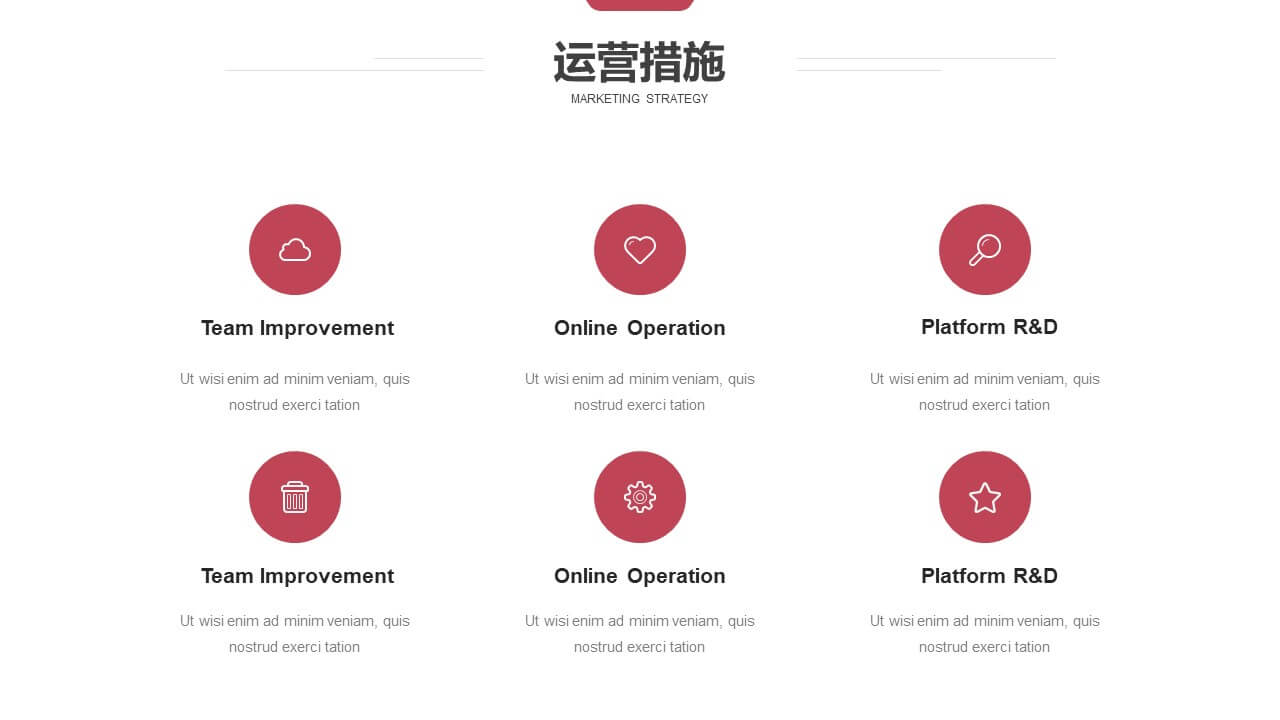Select the "Ut wisi enim" paragraph below the gear icon
The width and height of the screenshot is (1280, 720).
click(x=640, y=634)
